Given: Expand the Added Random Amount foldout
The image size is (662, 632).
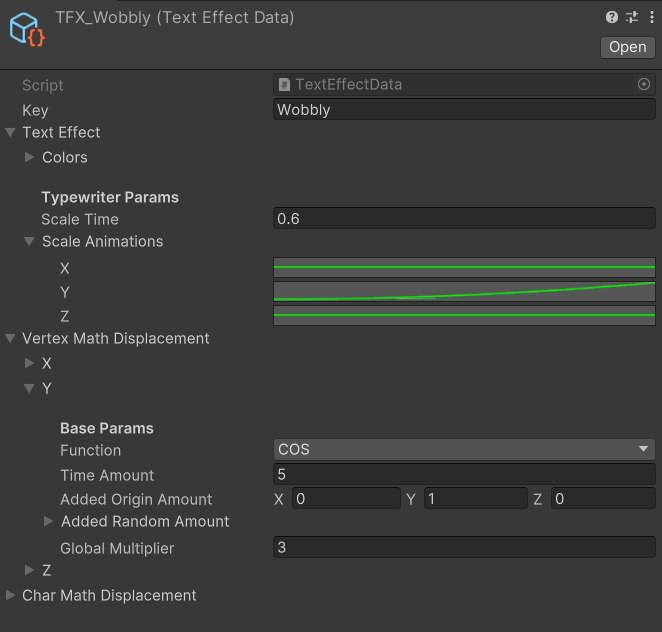Looking at the screenshot, I should click(49, 521).
